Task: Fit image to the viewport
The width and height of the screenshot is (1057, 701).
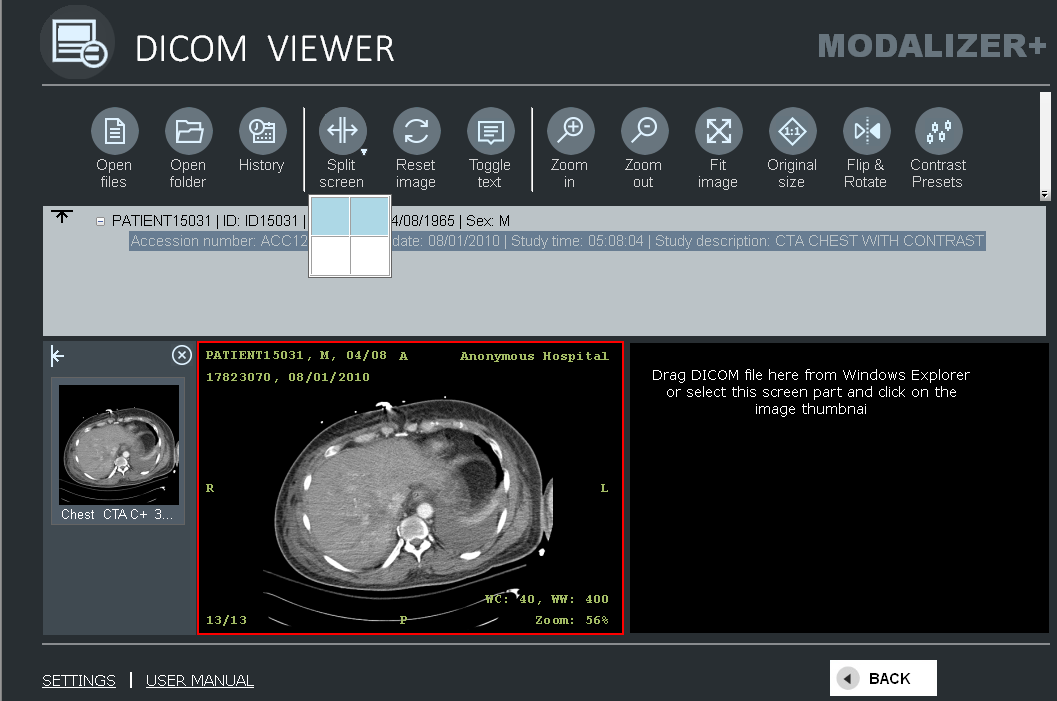Action: point(718,131)
